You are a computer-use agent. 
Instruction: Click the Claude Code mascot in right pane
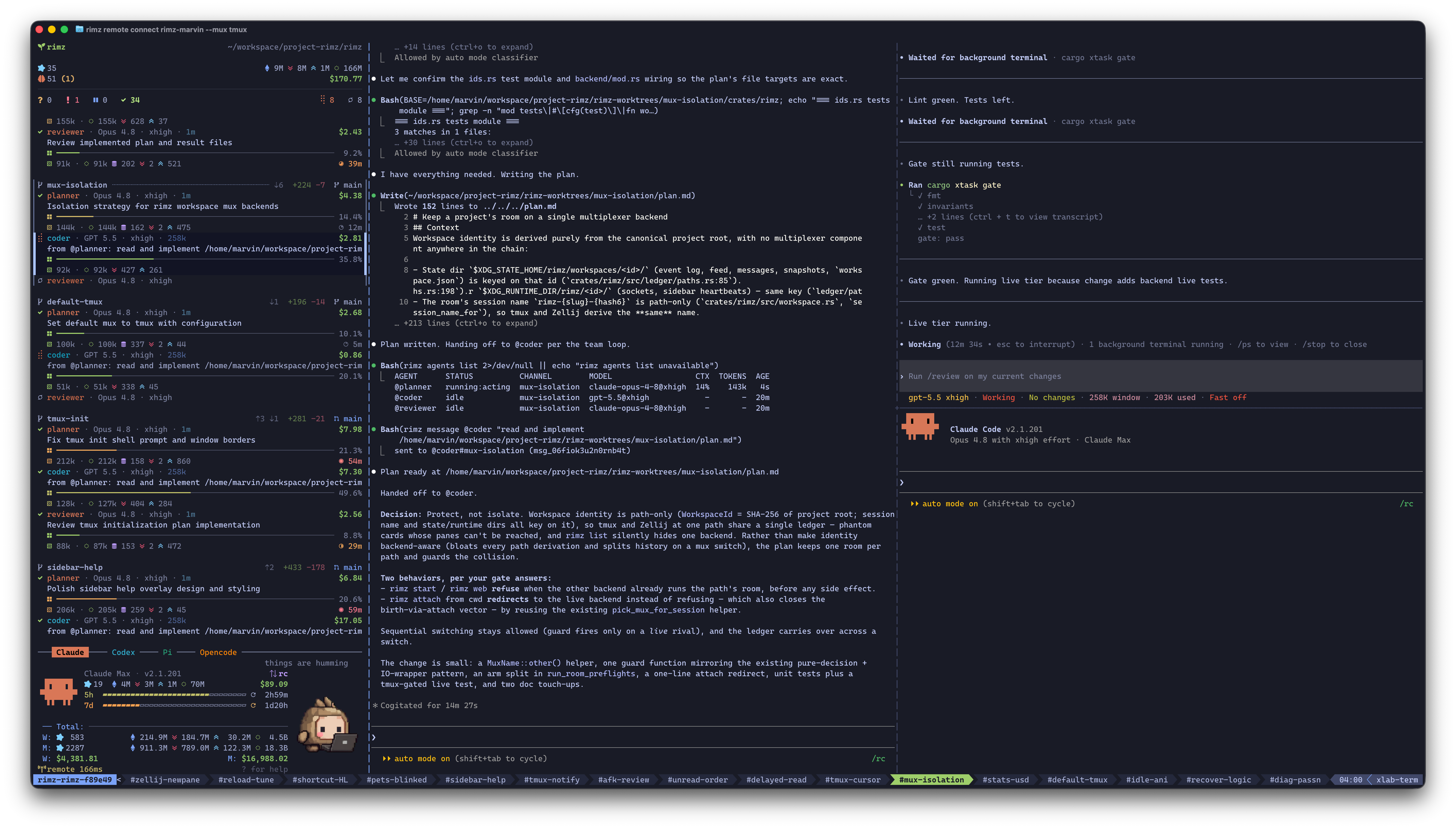coord(920,427)
